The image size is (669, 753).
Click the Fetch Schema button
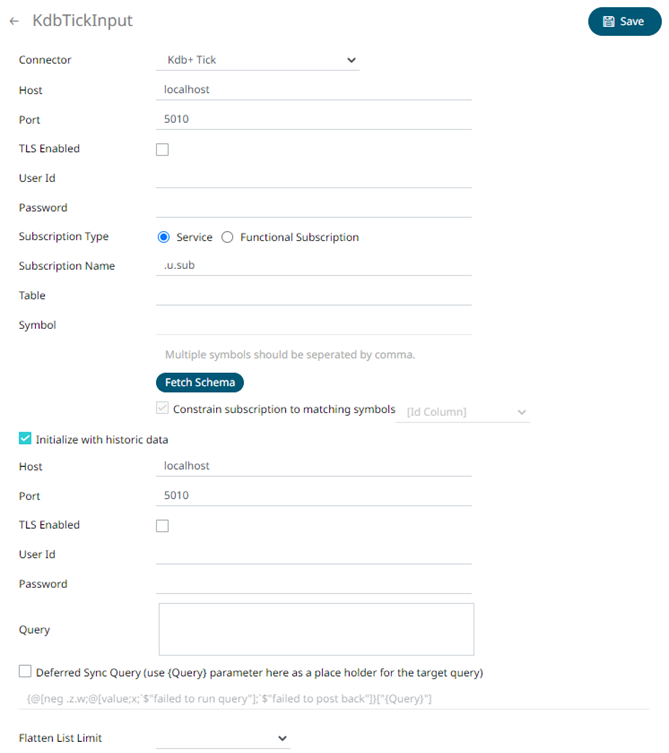coord(200,383)
